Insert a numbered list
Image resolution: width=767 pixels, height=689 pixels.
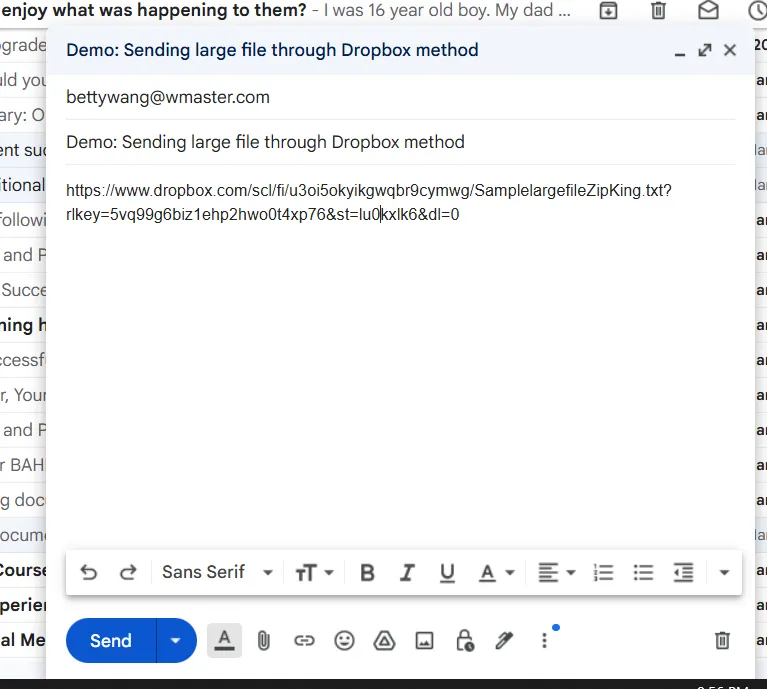point(603,573)
